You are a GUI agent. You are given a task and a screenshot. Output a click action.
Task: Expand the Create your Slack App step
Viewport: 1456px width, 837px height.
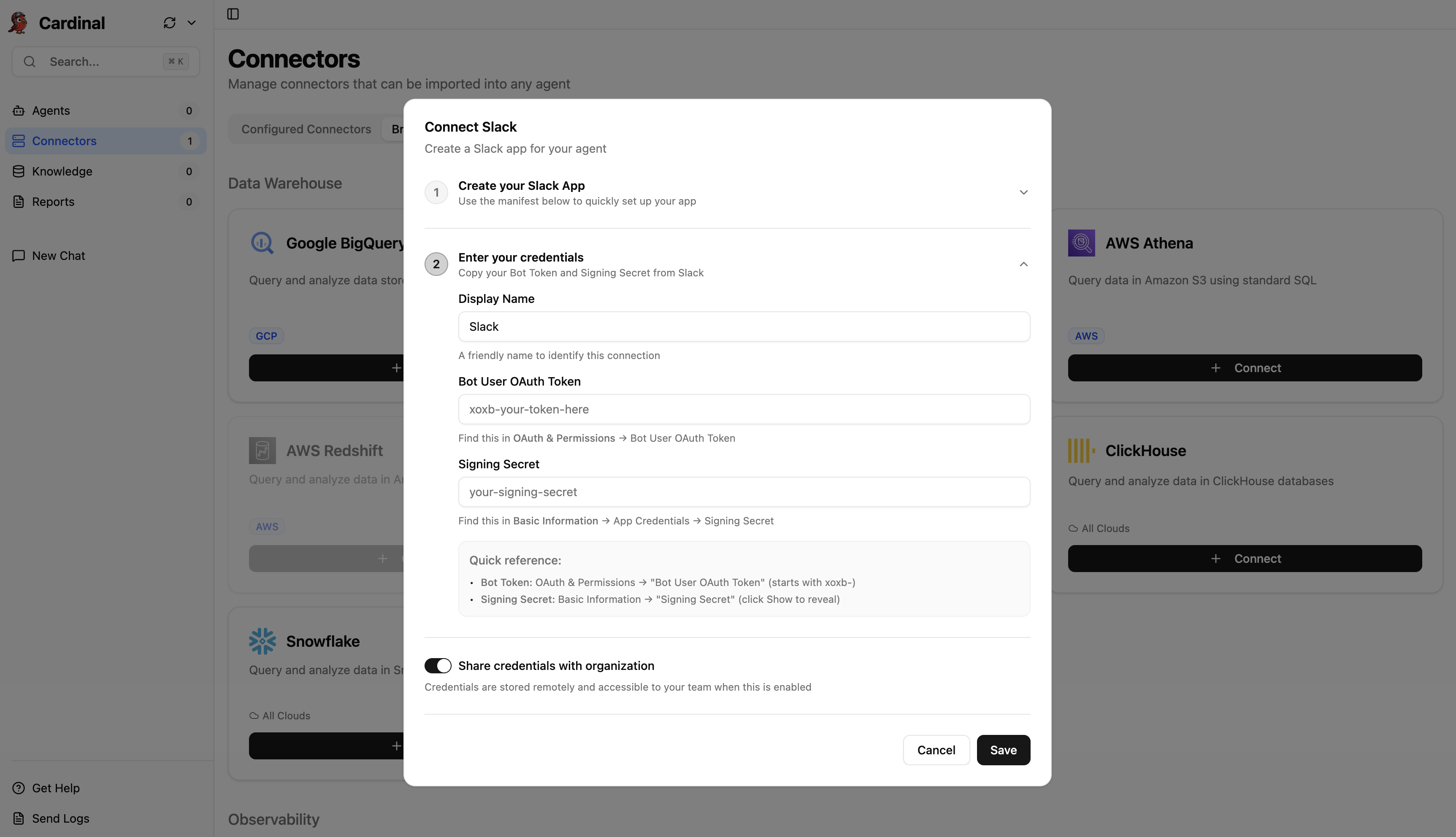pos(1023,192)
